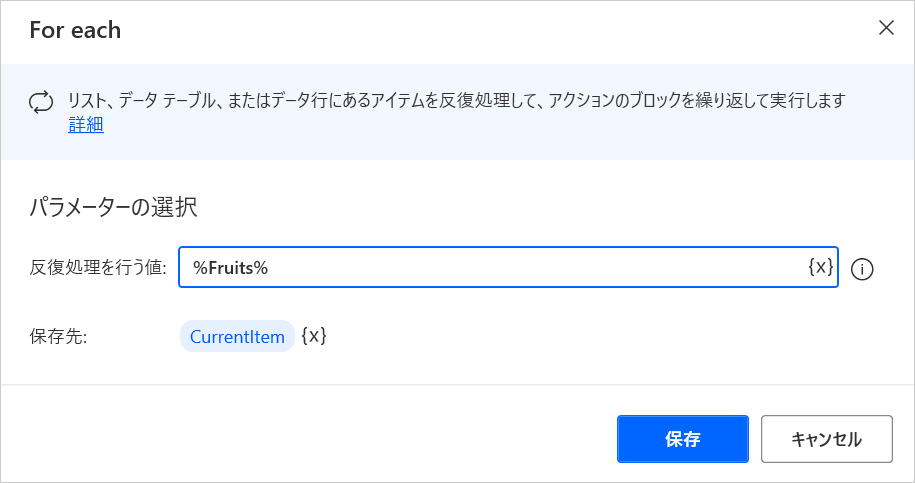Click the blank footer area left of 保存
The image size is (915, 483).
point(300,438)
